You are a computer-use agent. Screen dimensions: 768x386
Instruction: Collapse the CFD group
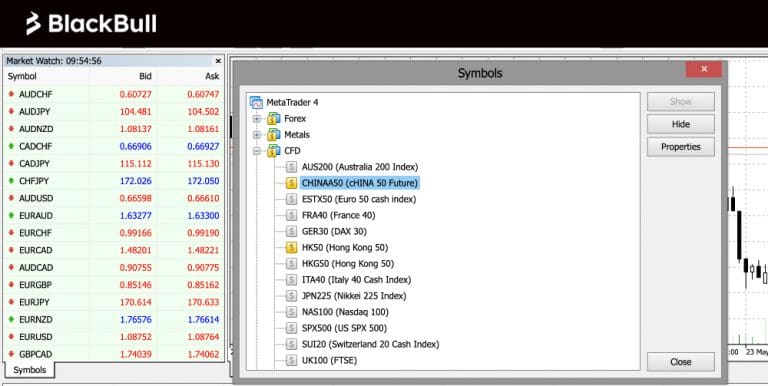pyautogui.click(x=257, y=151)
